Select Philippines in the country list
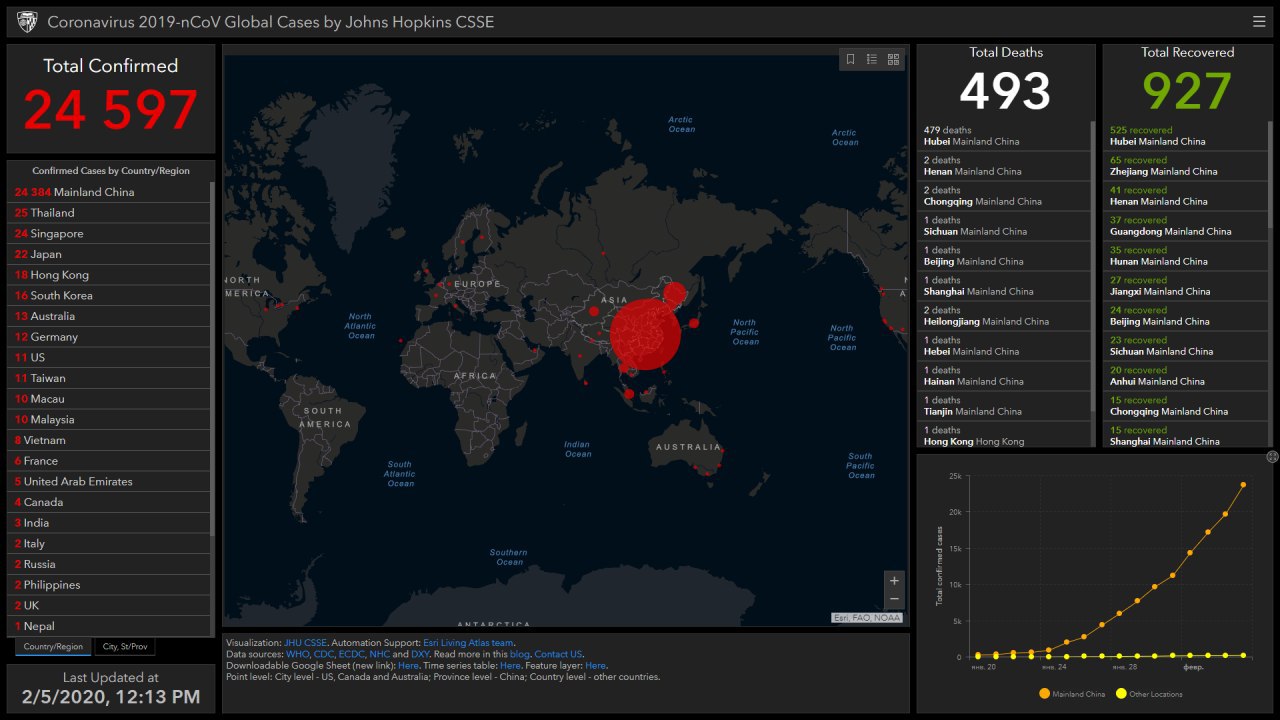 pyautogui.click(x=110, y=585)
